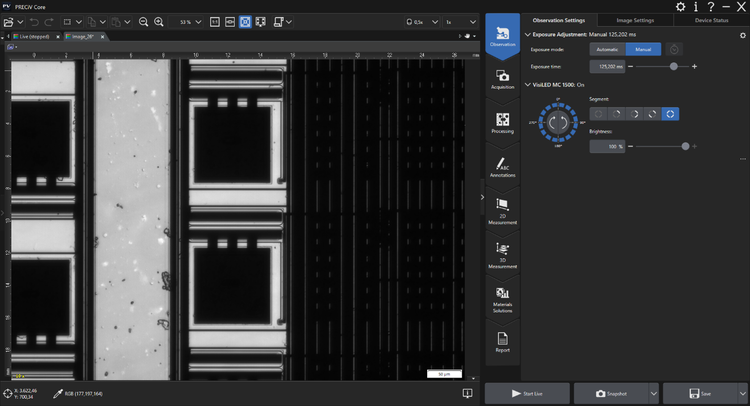Open the Materials Solutions panel
This screenshot has height=406, width=750.
coord(502,299)
